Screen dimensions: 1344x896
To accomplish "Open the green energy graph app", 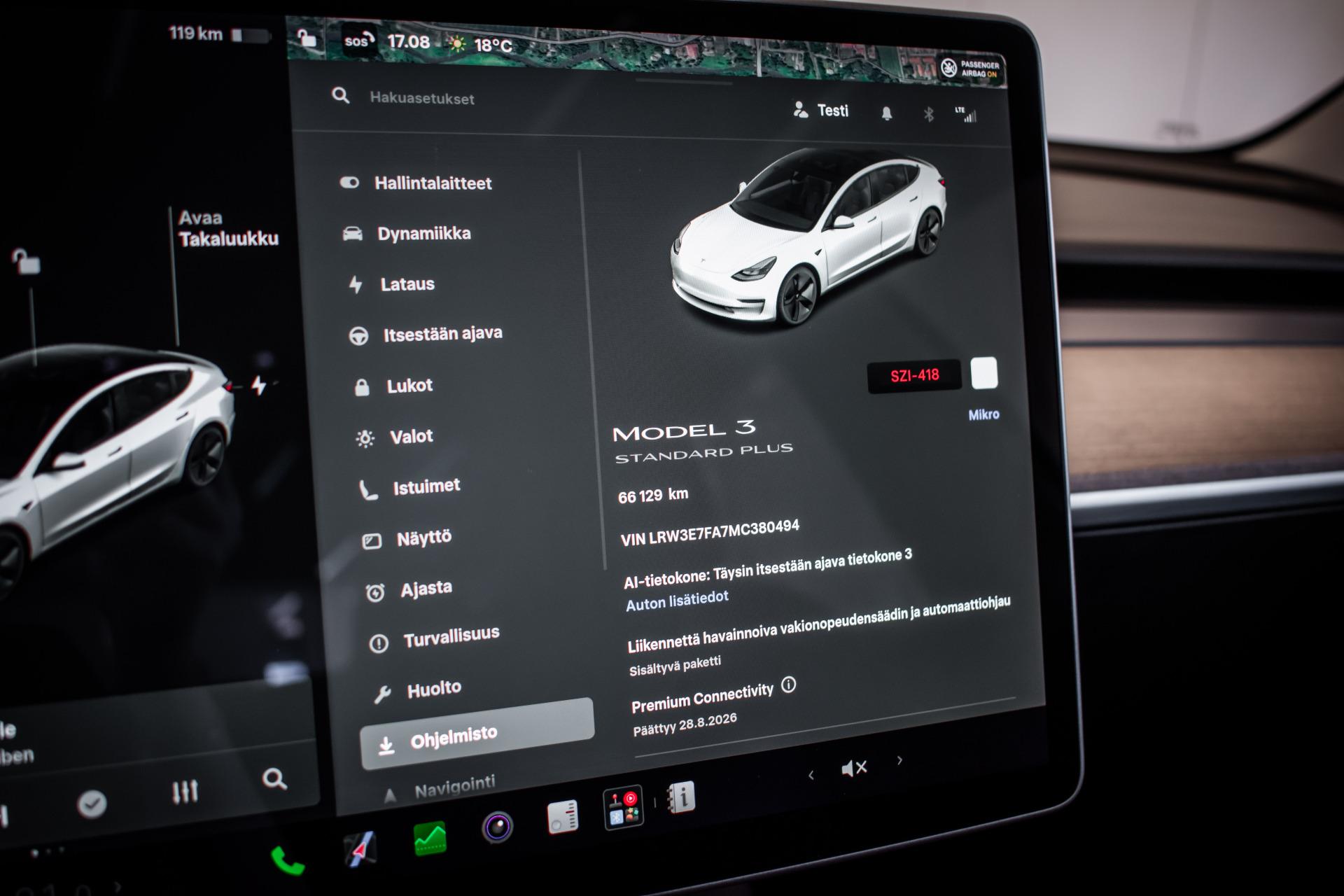I will click(429, 838).
